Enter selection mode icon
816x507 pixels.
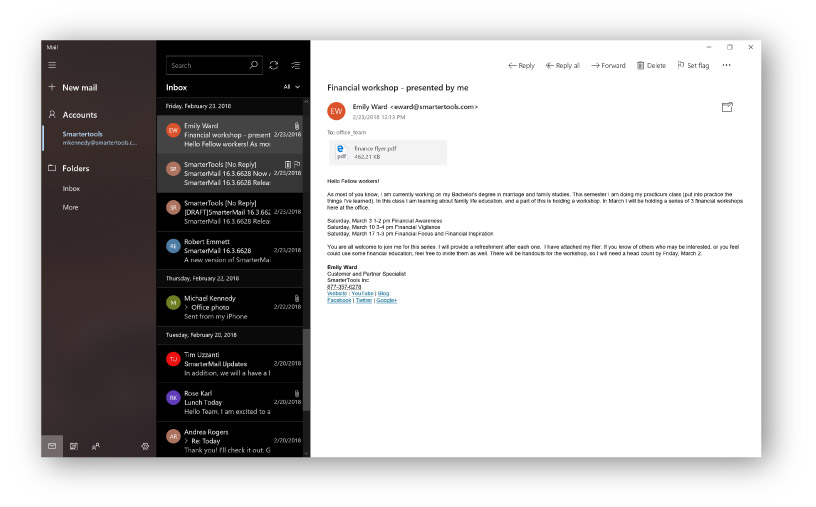[296, 65]
